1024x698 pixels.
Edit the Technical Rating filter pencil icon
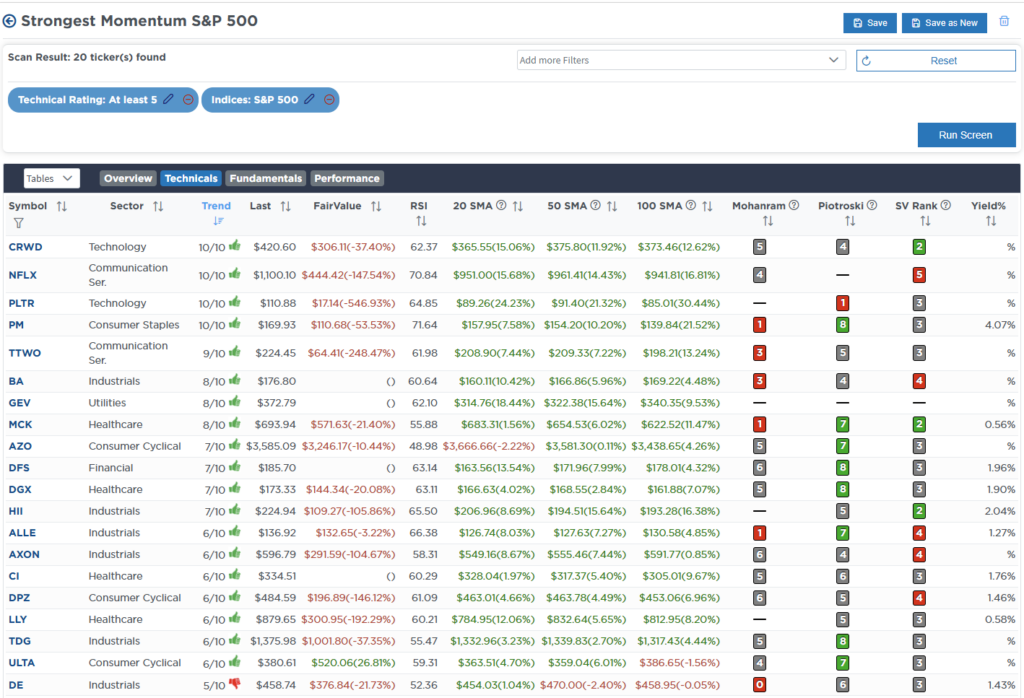pos(168,99)
